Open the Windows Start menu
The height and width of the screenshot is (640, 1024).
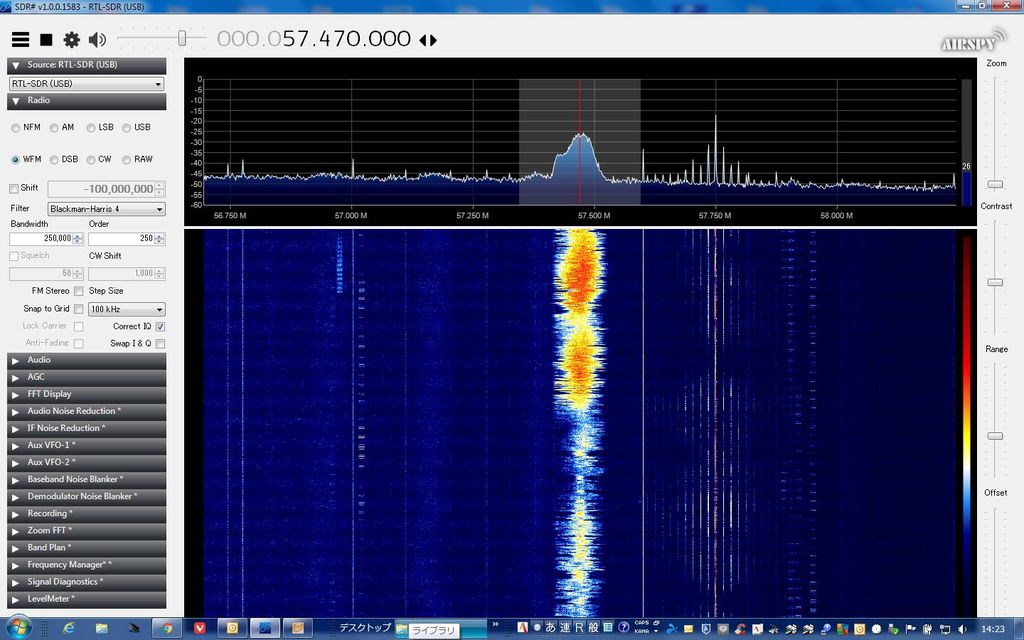[19, 628]
